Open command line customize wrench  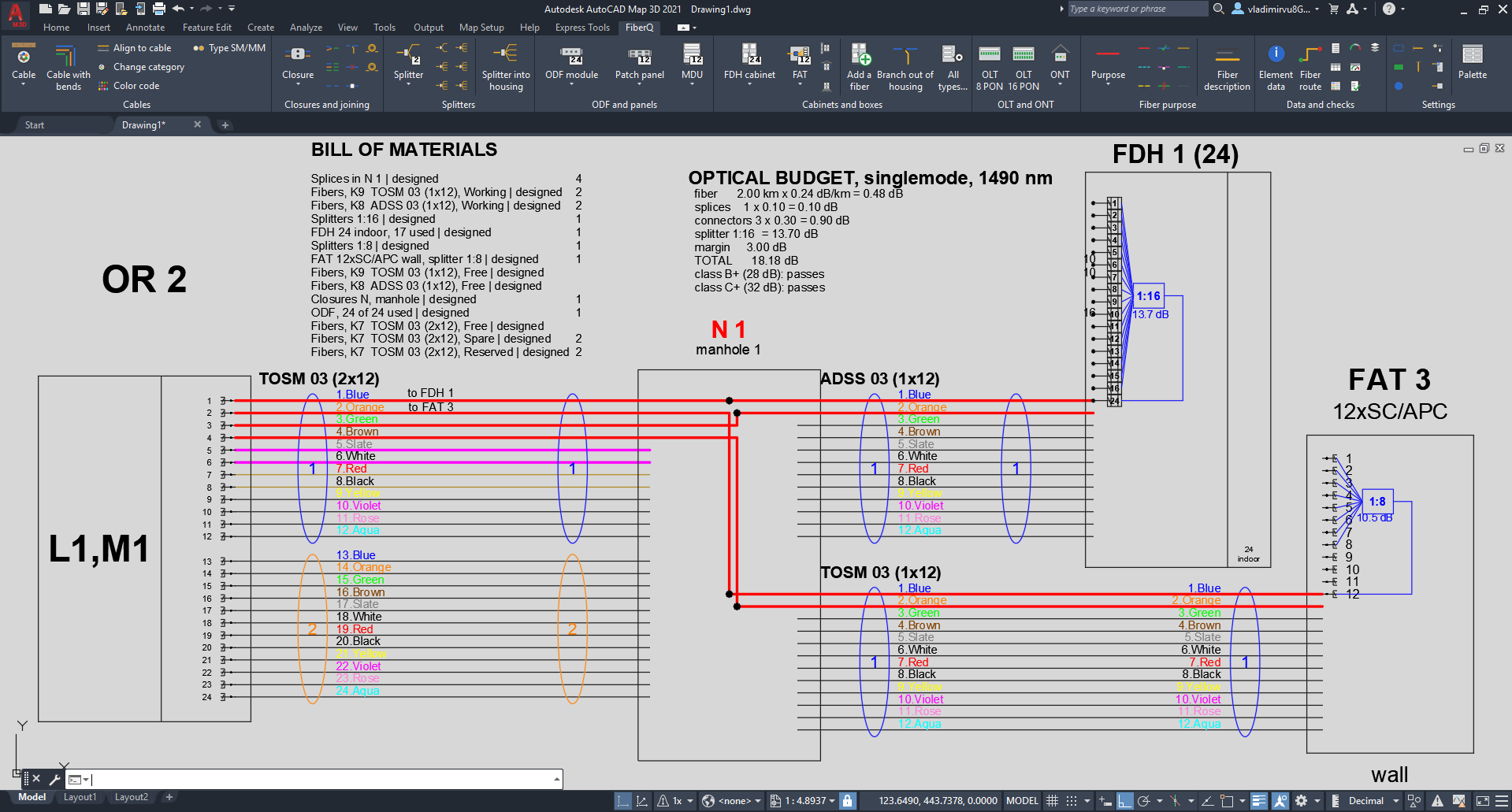54,779
